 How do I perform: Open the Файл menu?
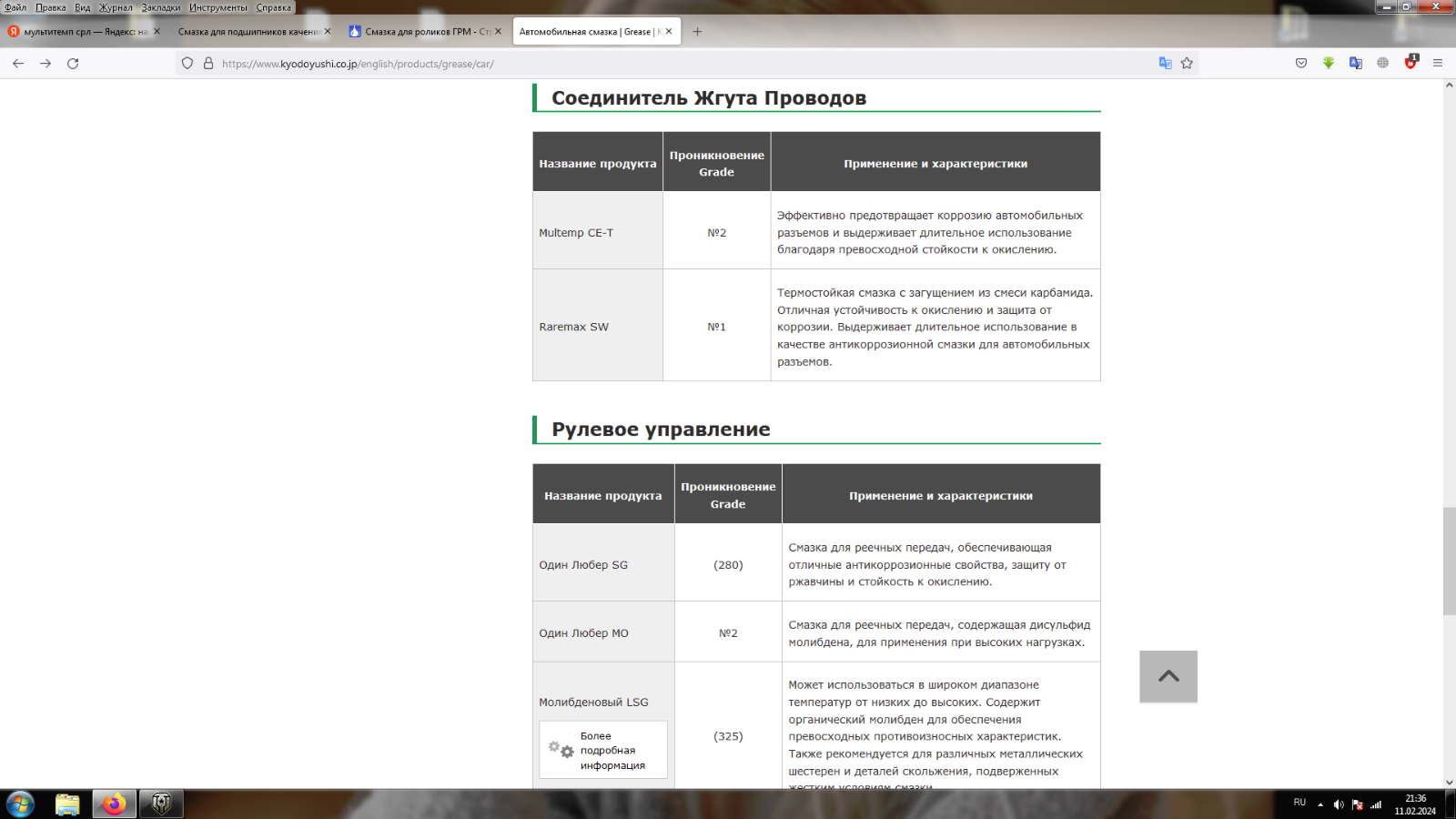tap(15, 7)
